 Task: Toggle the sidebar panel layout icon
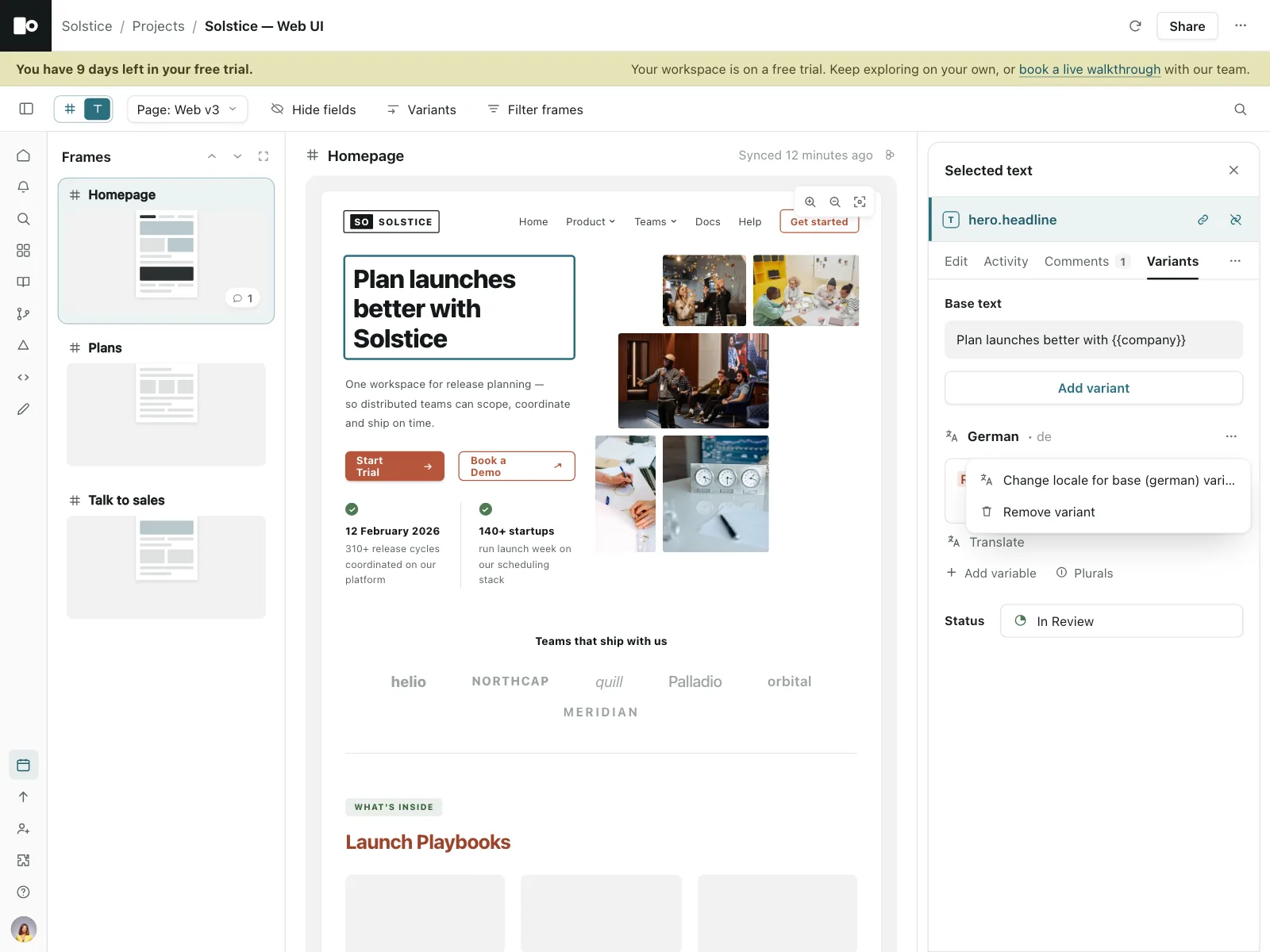tap(26, 109)
